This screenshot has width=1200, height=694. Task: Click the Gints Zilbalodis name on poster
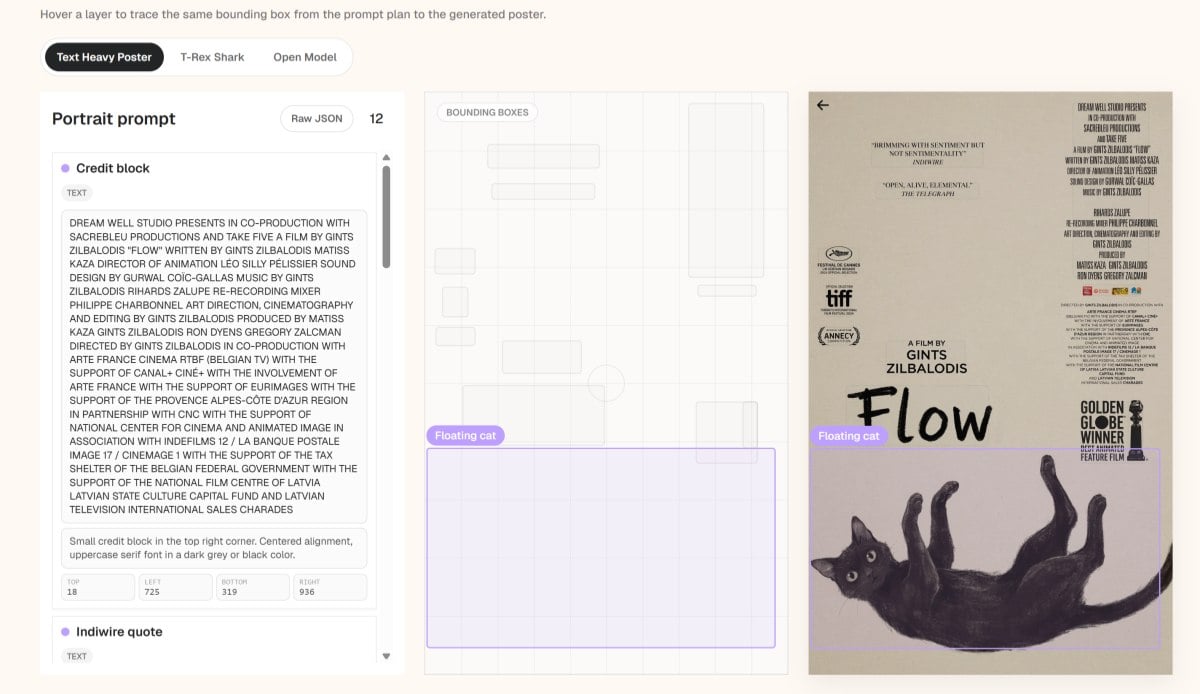tap(926, 361)
